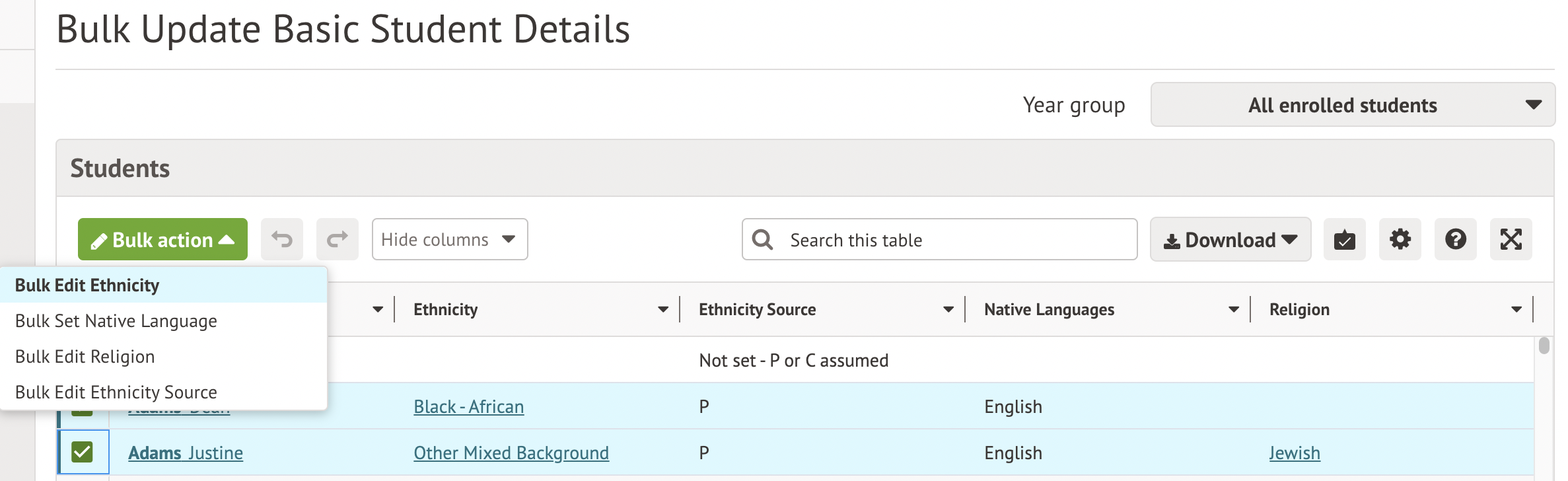Open Religion column header dropdown arrow

click(1516, 309)
